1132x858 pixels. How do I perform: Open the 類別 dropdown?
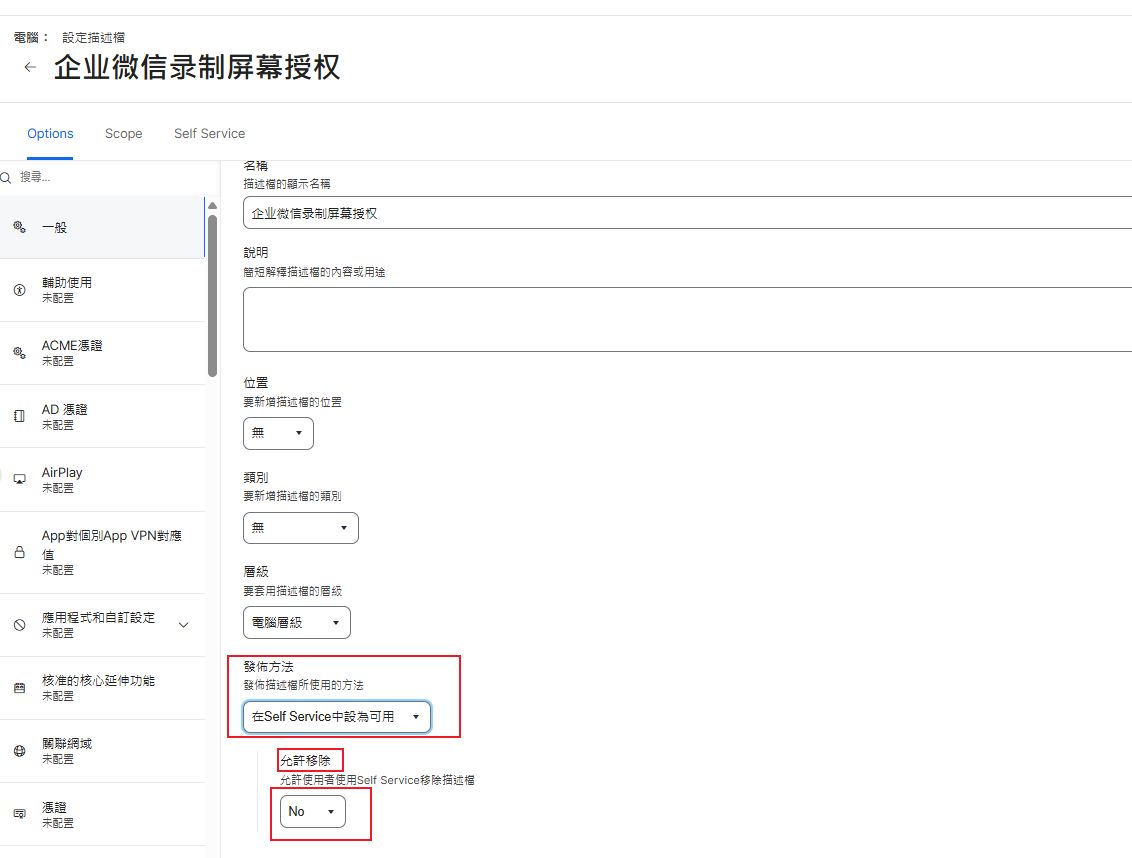click(300, 527)
